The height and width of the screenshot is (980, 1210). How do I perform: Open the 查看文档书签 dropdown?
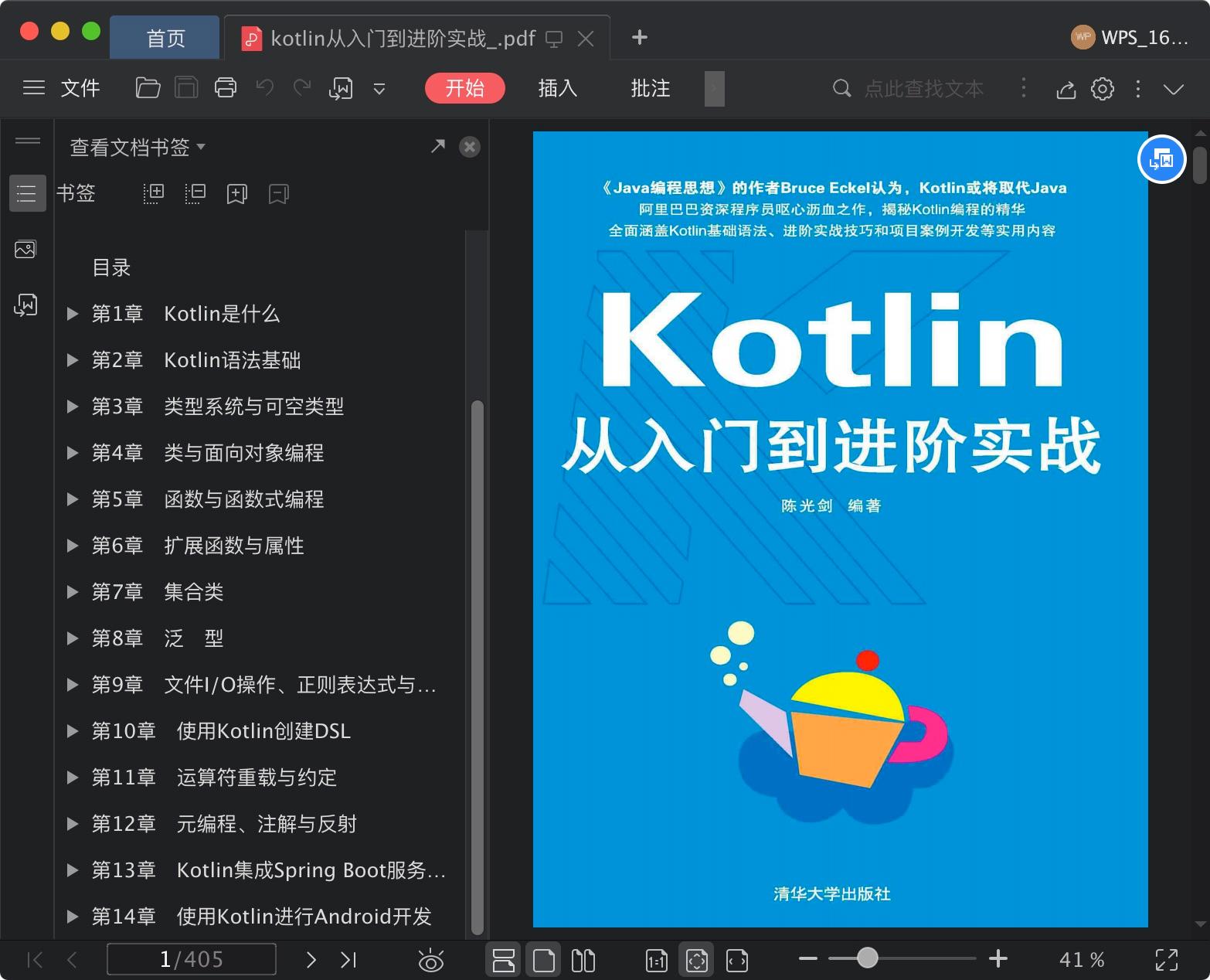click(x=138, y=147)
